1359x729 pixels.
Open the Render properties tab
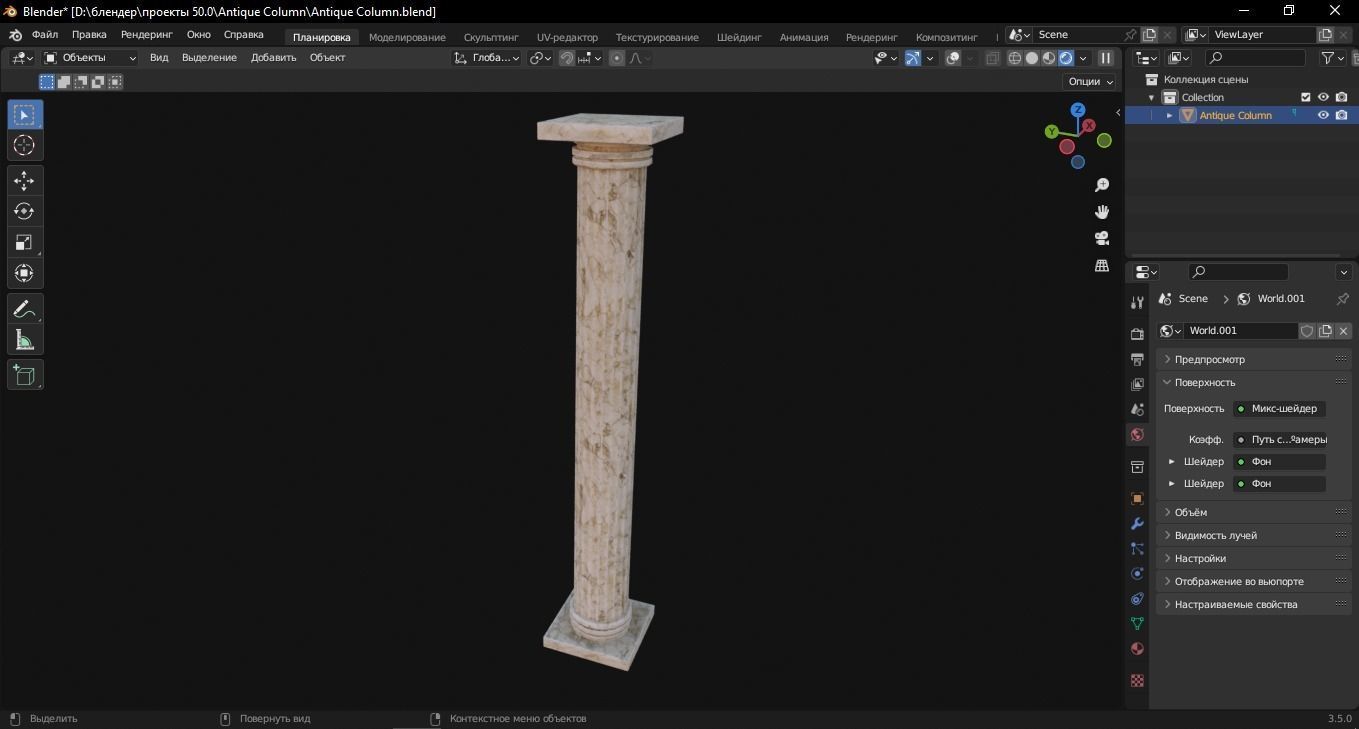[x=1137, y=334]
